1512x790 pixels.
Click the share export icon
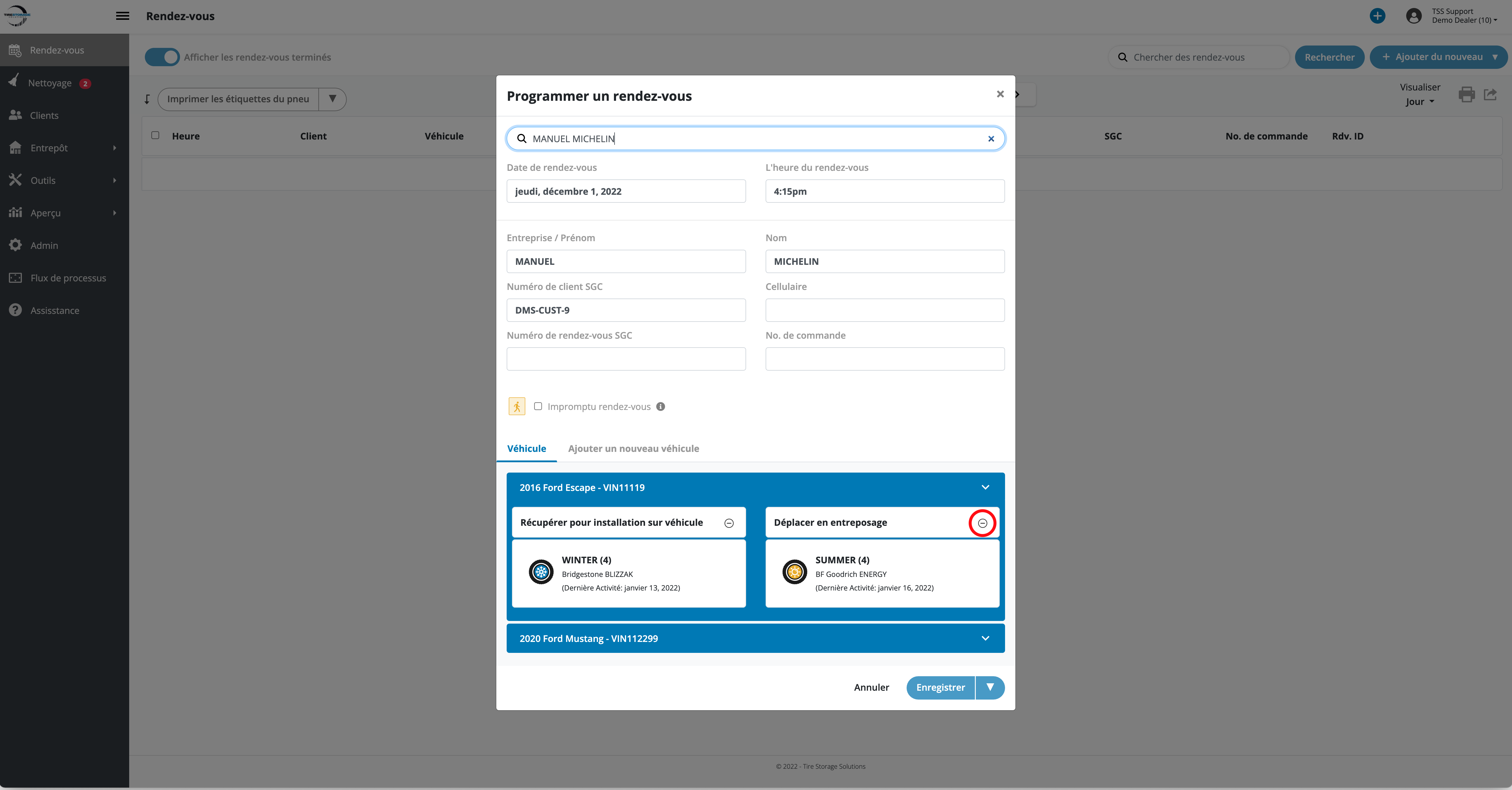coord(1490,95)
